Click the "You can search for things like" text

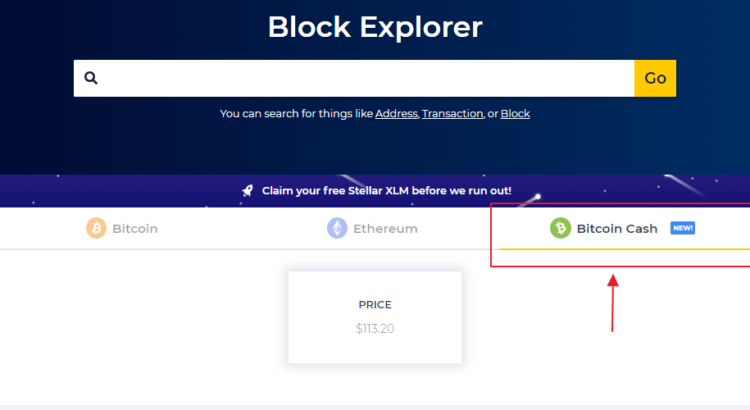296,114
